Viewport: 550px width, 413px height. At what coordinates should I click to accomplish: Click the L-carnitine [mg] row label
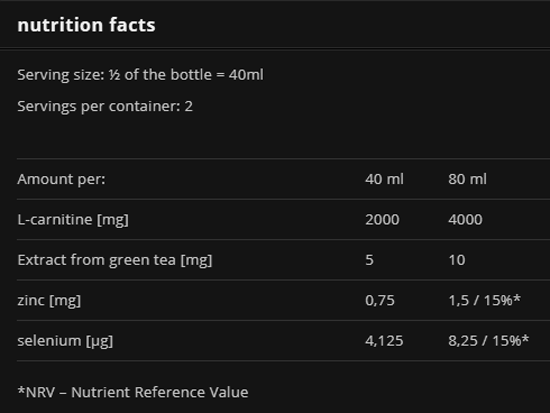click(73, 220)
